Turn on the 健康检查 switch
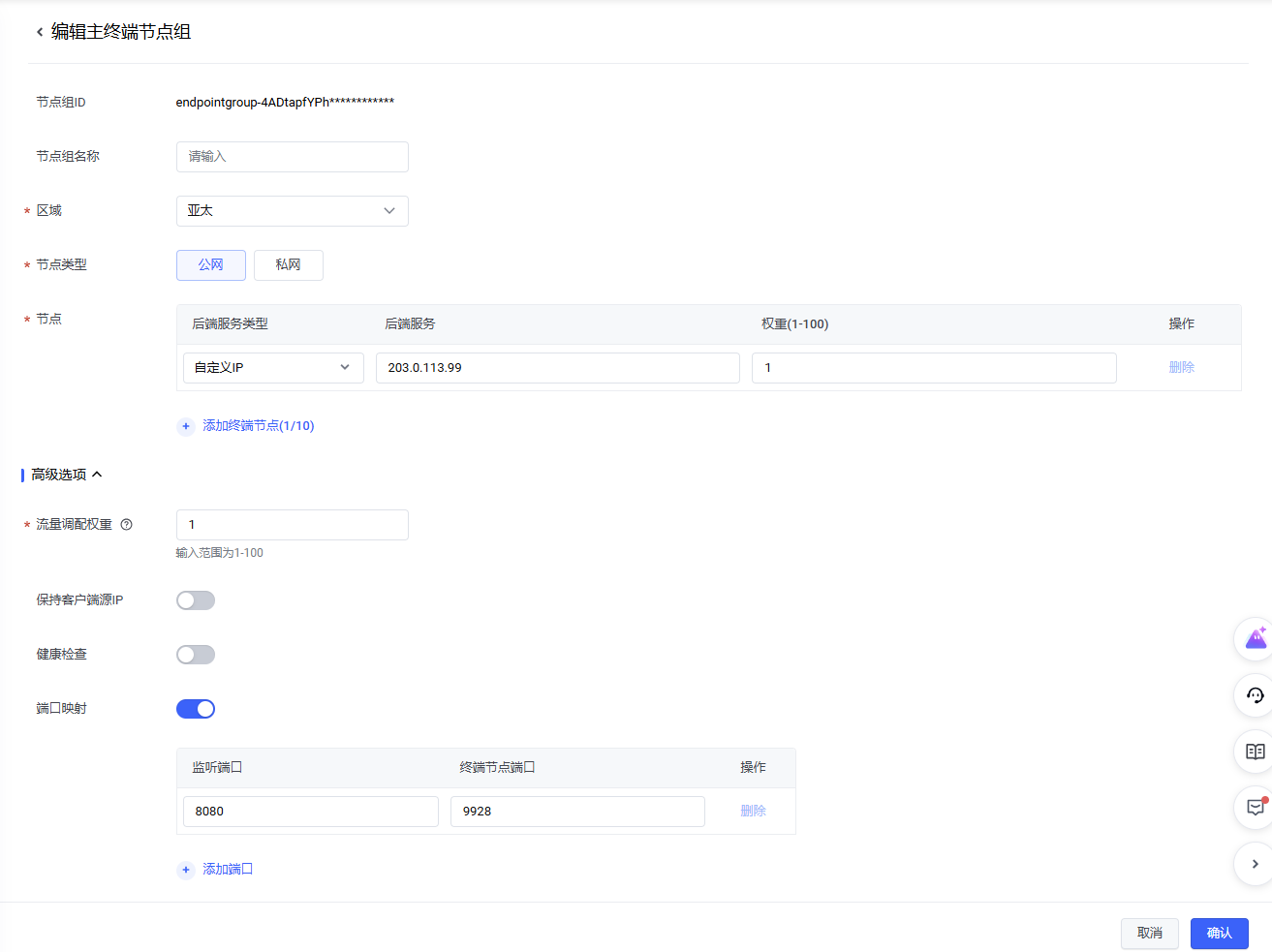Screen dimensions: 1272x952 tap(196, 655)
